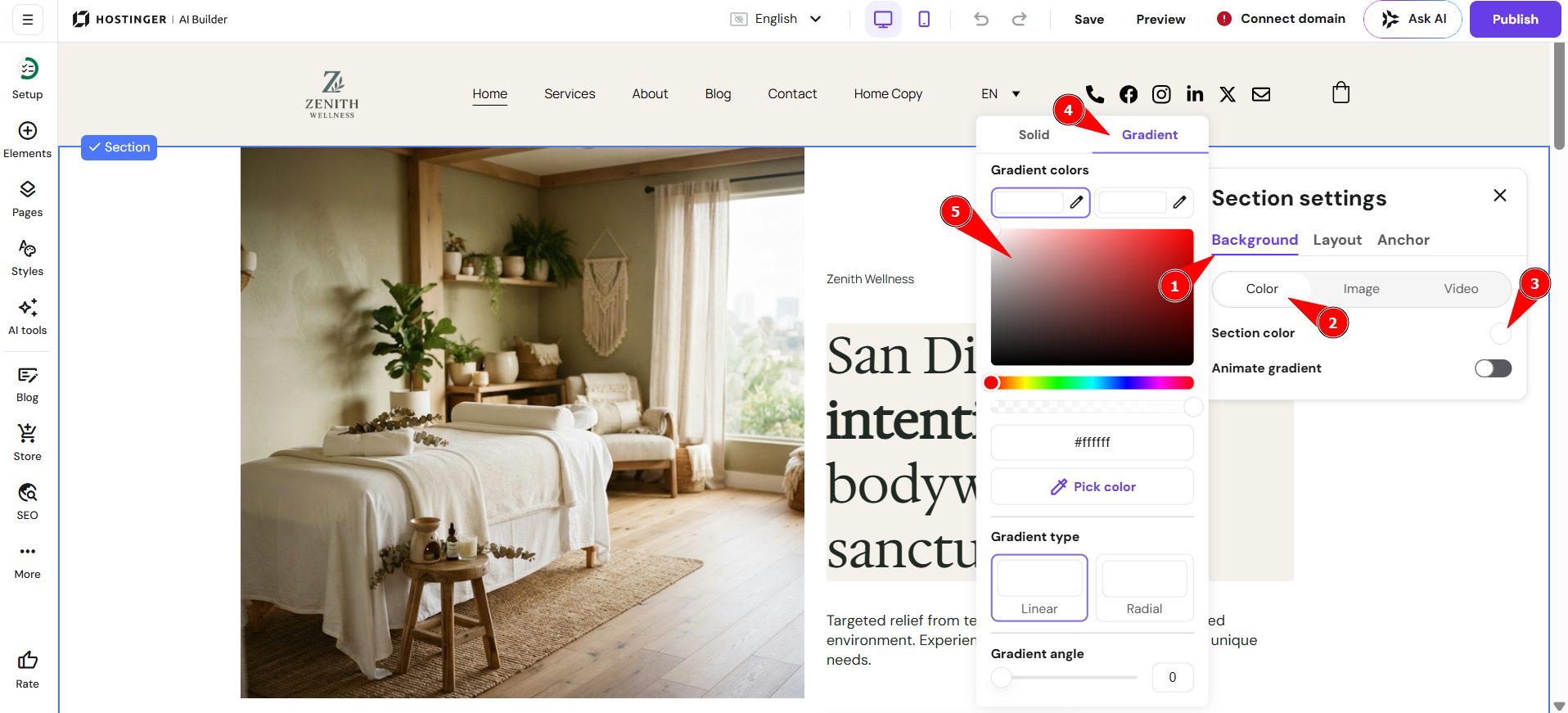The height and width of the screenshot is (713, 1568).
Task: Open the Store sidebar icon
Action: (x=27, y=443)
